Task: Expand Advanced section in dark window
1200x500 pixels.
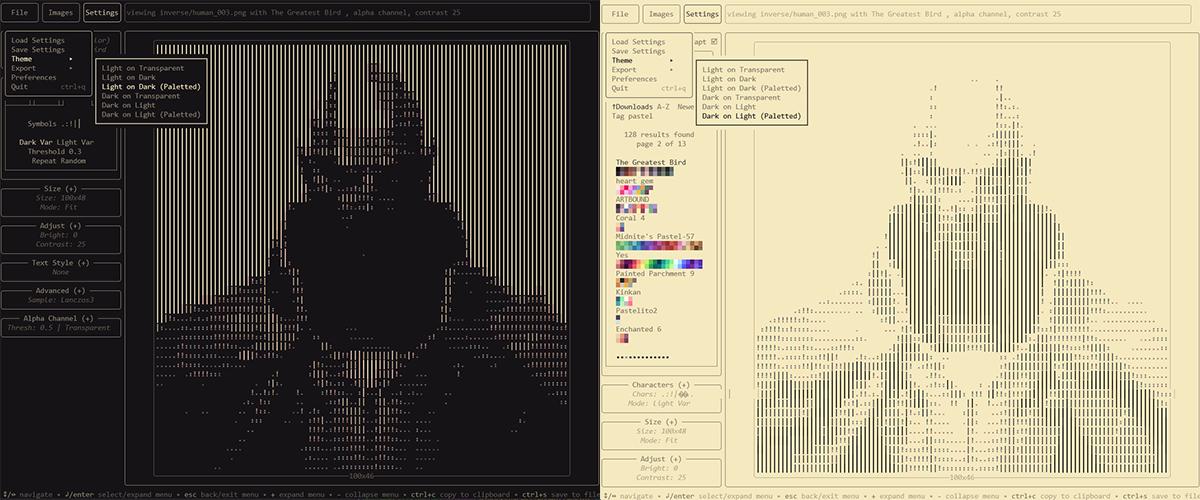Action: (61, 291)
